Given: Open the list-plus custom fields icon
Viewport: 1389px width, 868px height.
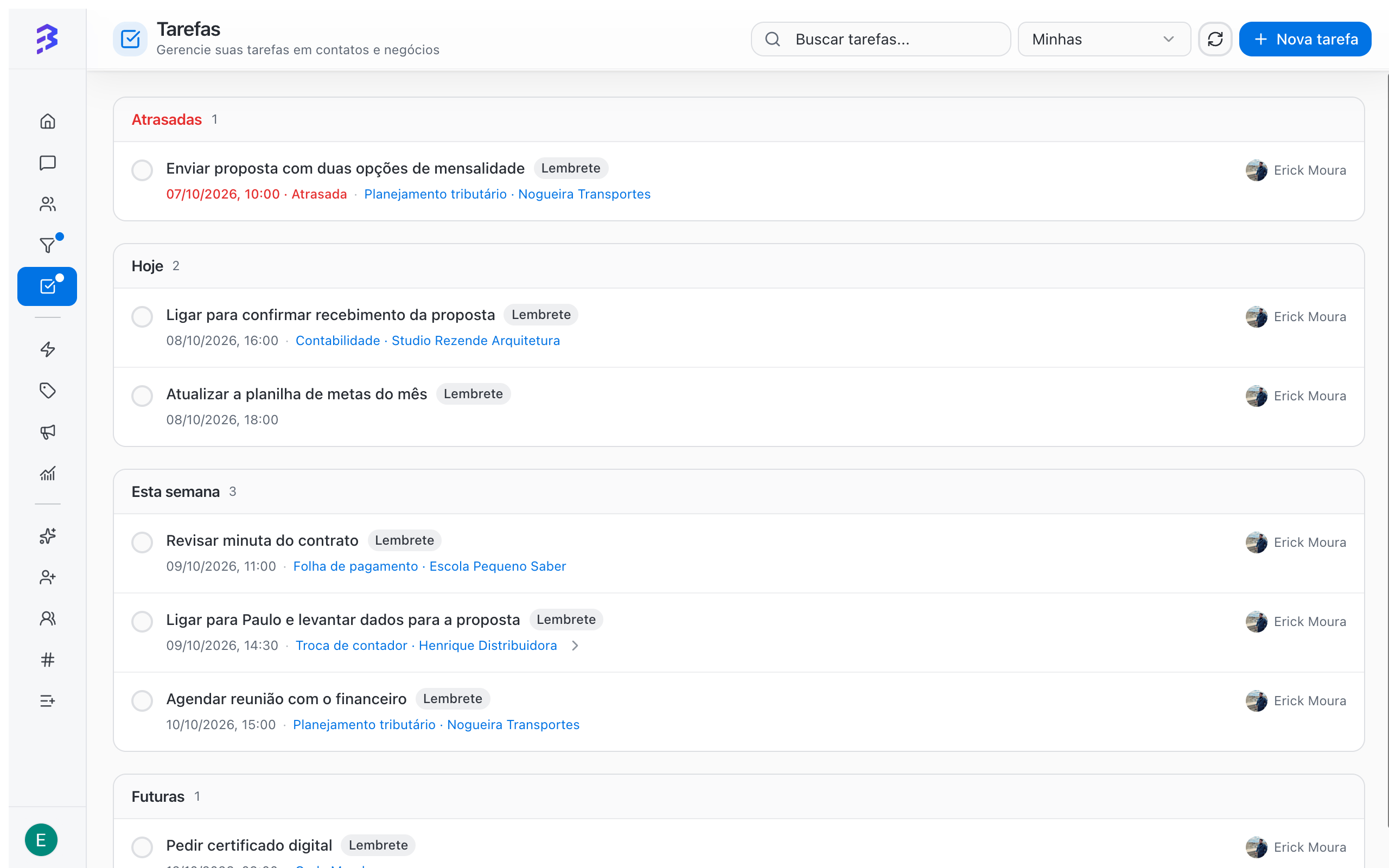Looking at the screenshot, I should (48, 701).
